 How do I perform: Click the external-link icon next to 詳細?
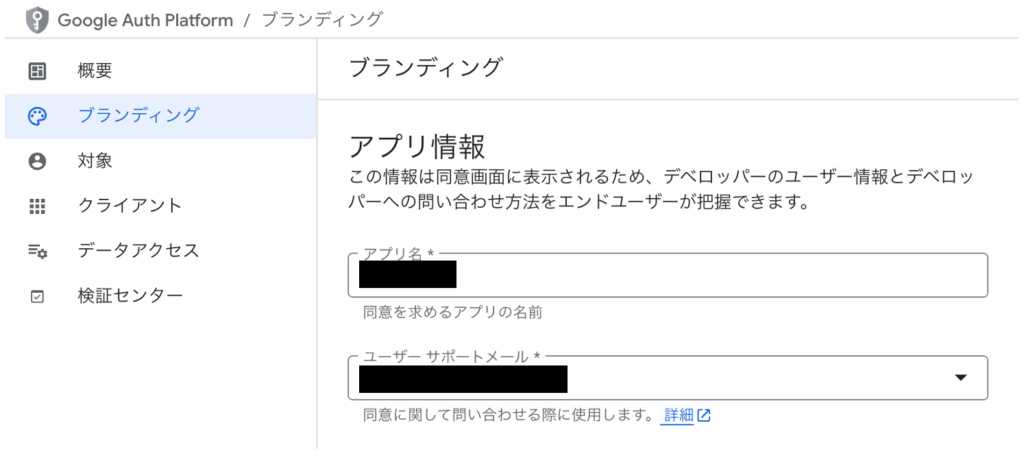pyautogui.click(x=704, y=415)
